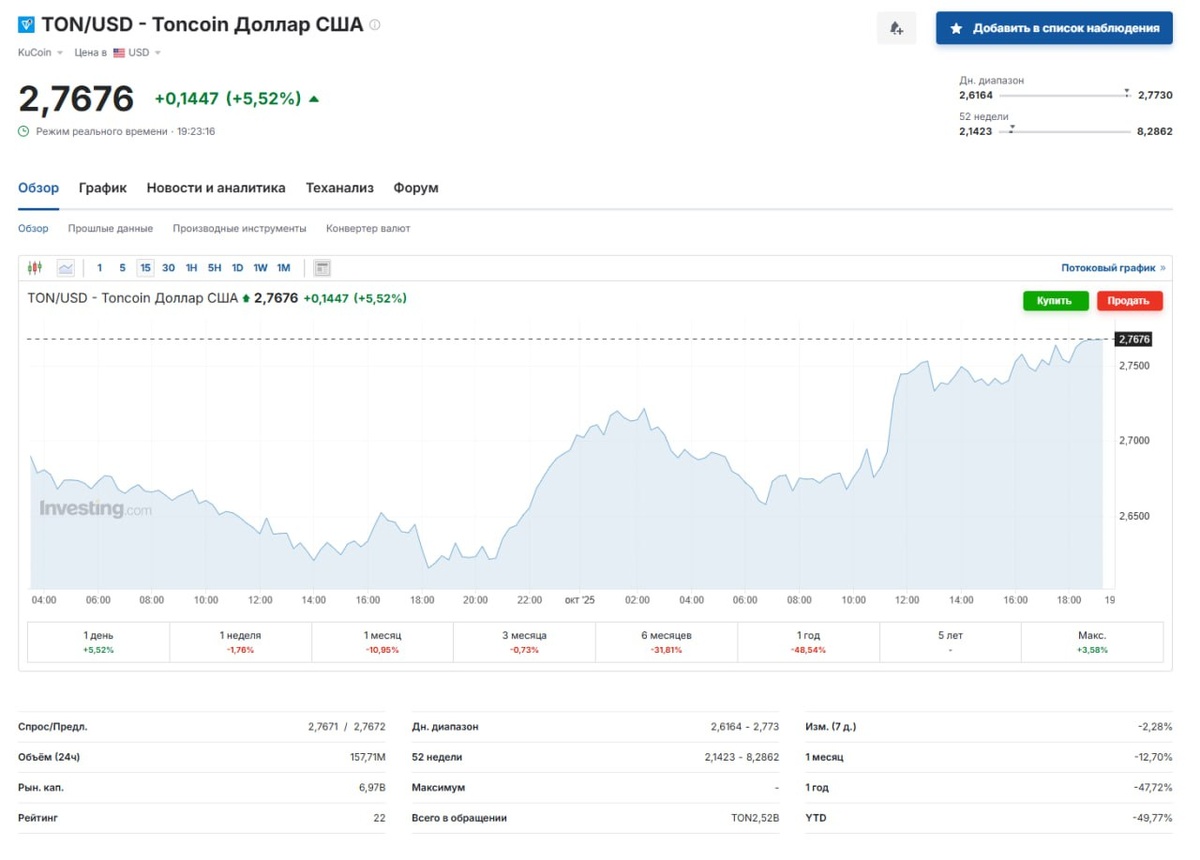1200x860 pixels.
Task: Select the 15-minute chart interval
Action: tap(145, 268)
